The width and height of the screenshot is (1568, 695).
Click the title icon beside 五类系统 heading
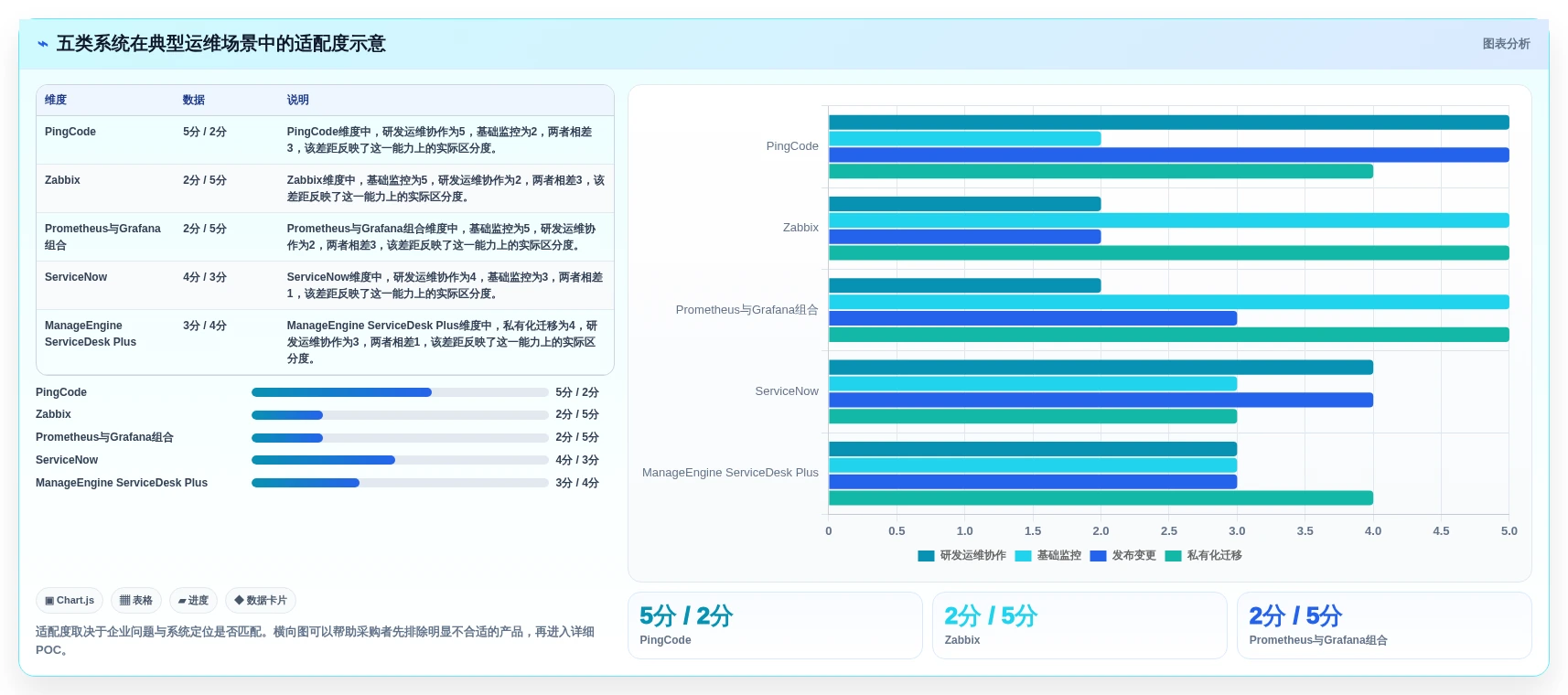(x=43, y=44)
